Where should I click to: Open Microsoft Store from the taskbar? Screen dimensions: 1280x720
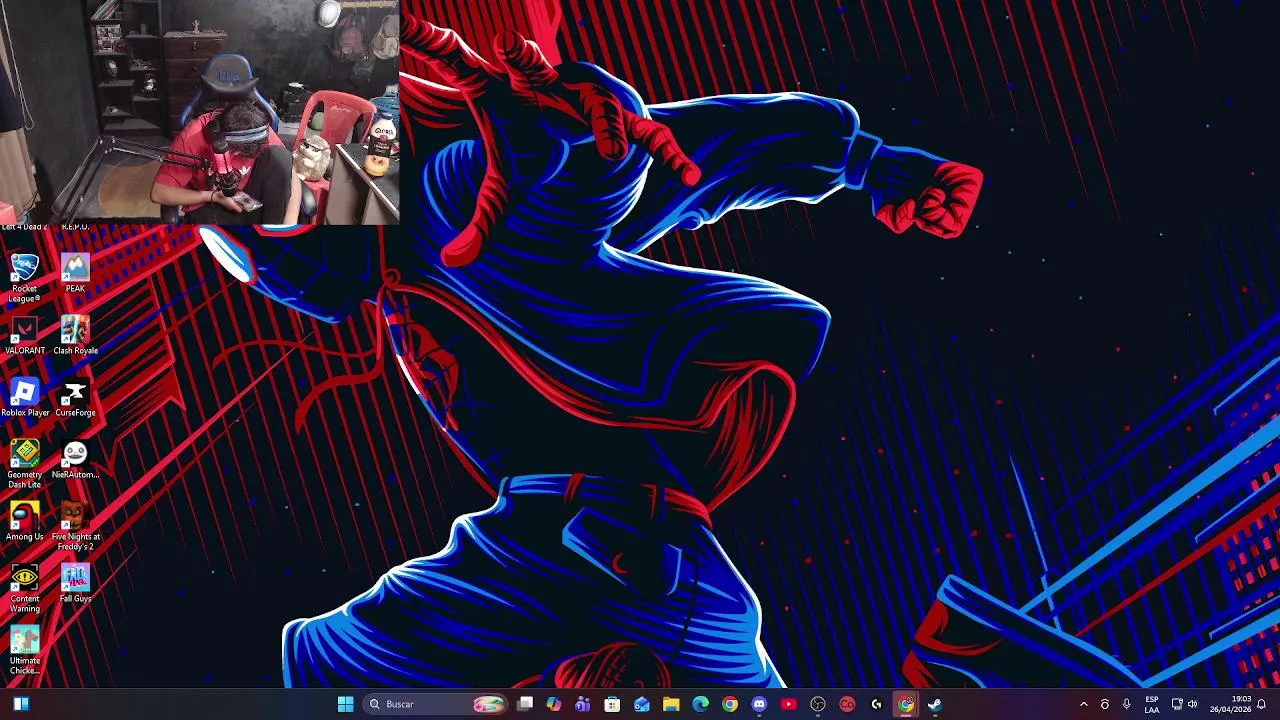(x=612, y=704)
